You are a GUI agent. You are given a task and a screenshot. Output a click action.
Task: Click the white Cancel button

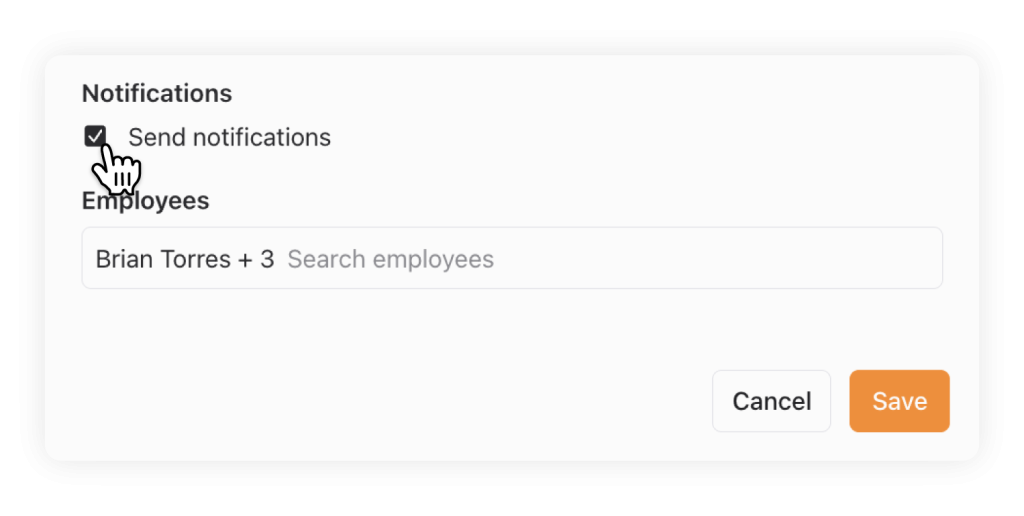771,401
